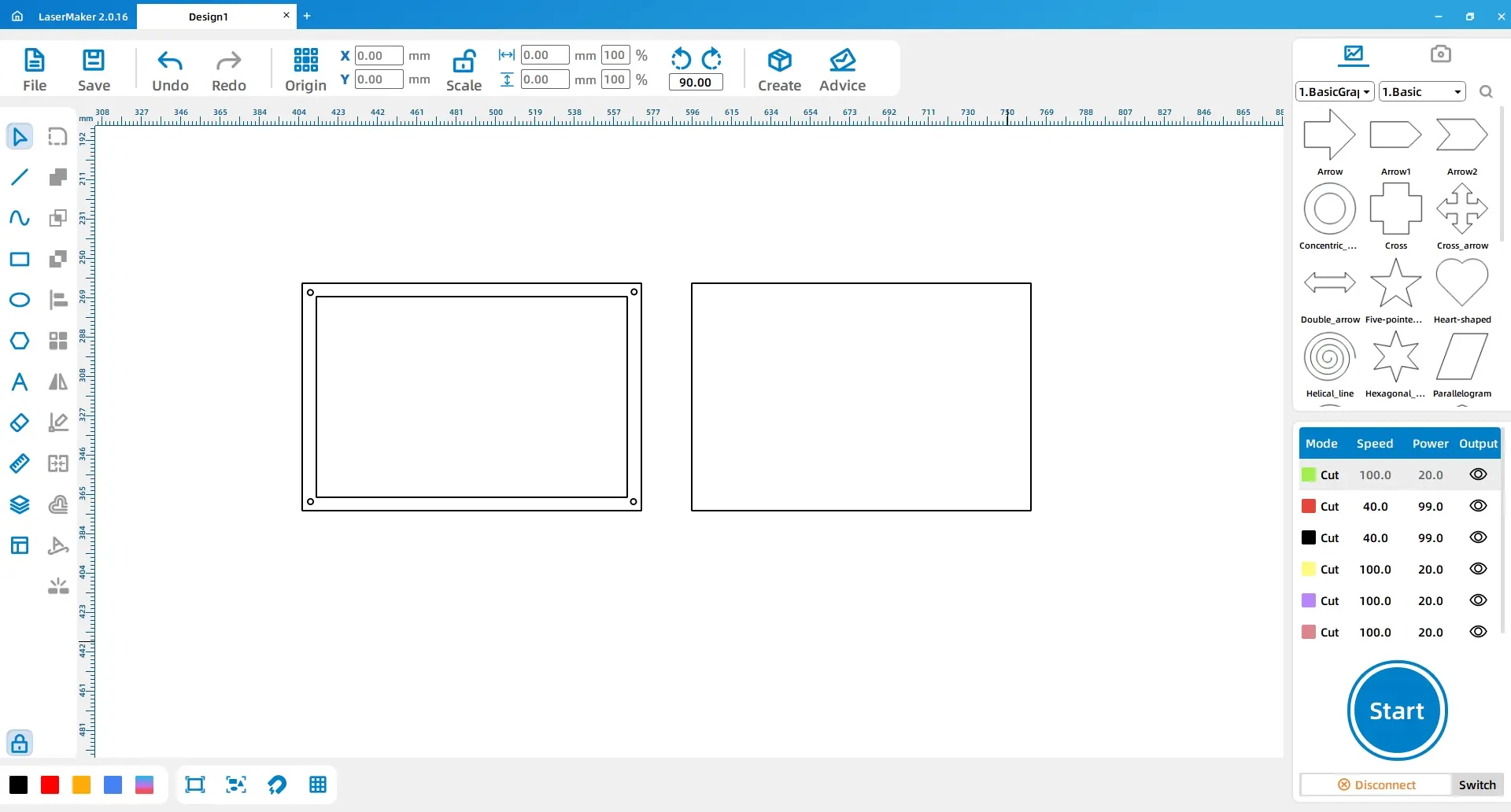Open the Origin anchor grid
1511x812 pixels.
pos(305,70)
